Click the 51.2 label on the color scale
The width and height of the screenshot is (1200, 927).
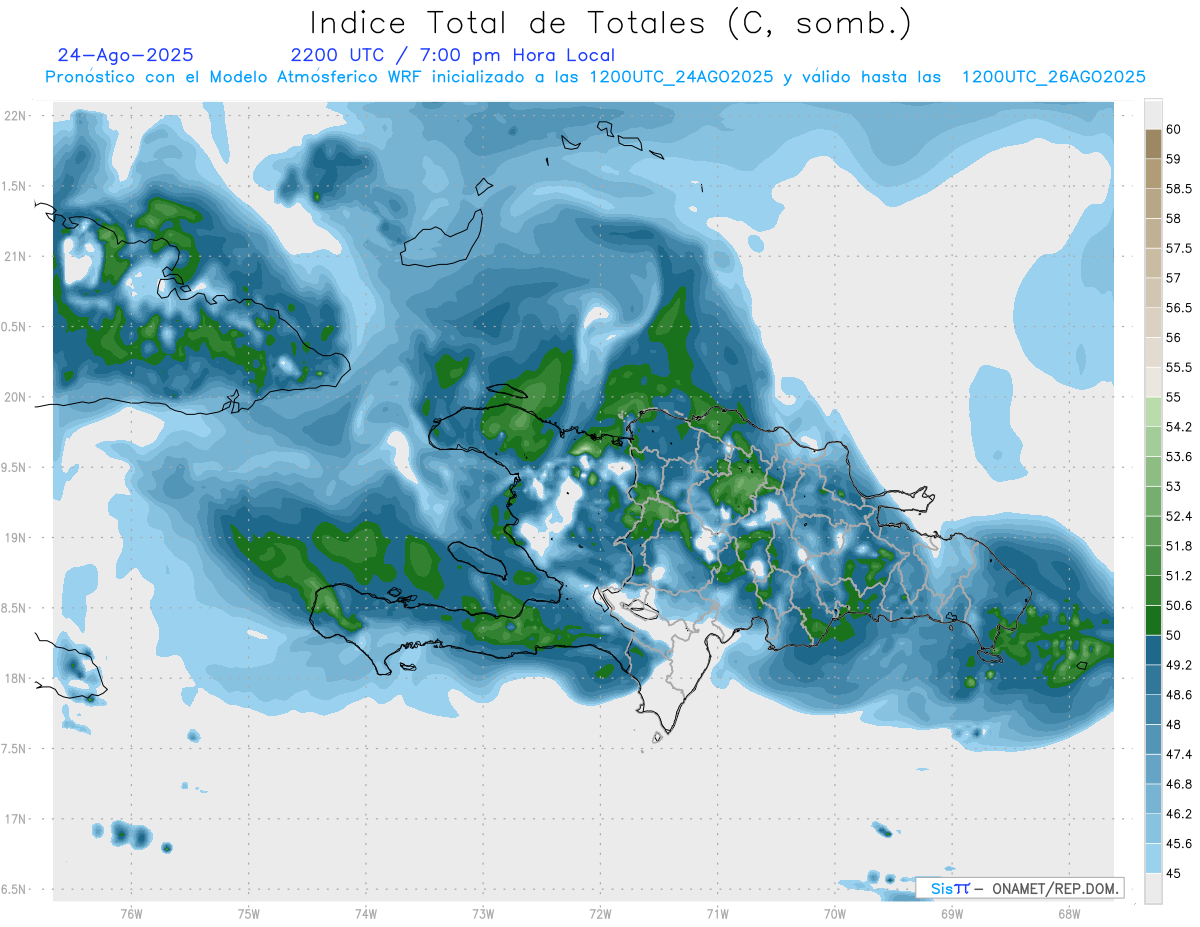pyautogui.click(x=1178, y=576)
